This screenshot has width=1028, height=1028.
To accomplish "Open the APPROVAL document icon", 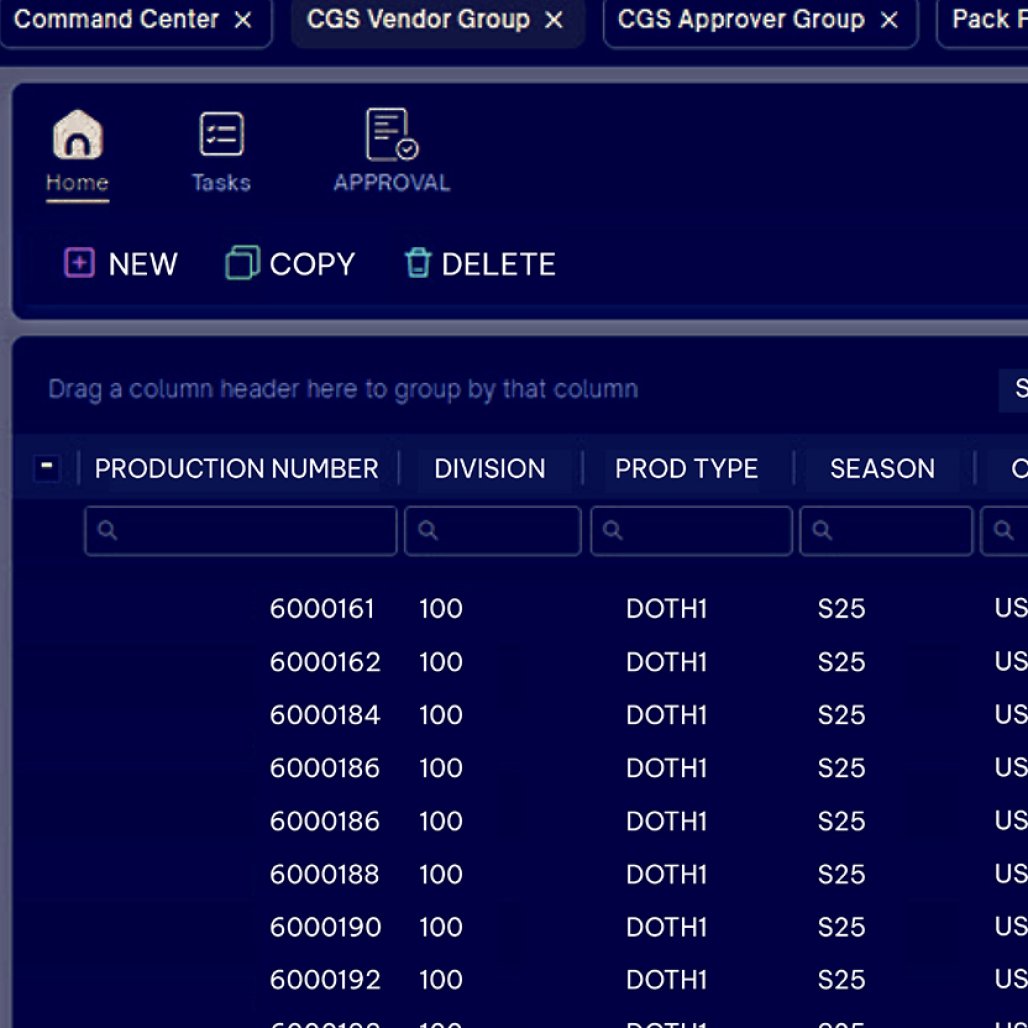I will point(391,135).
